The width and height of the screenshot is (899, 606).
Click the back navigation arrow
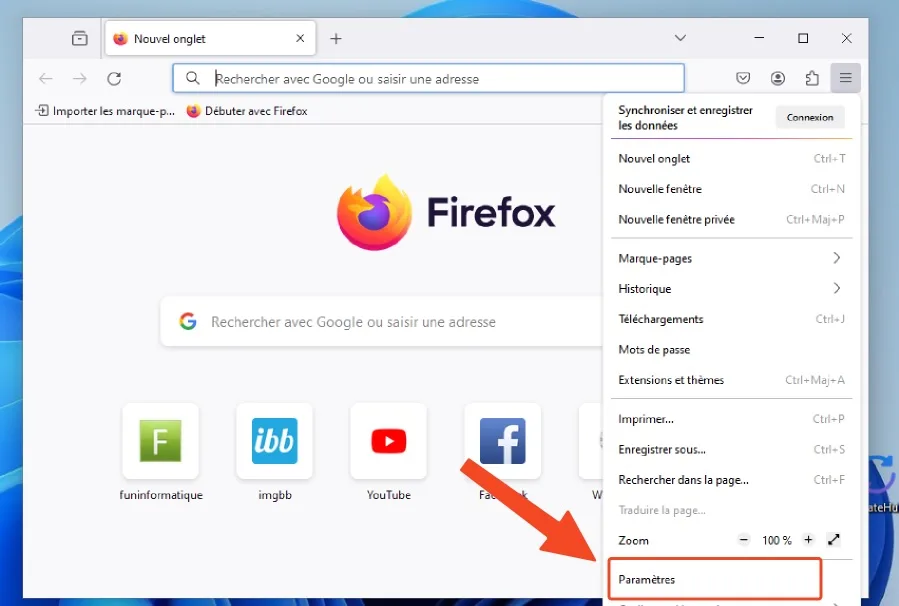45,78
